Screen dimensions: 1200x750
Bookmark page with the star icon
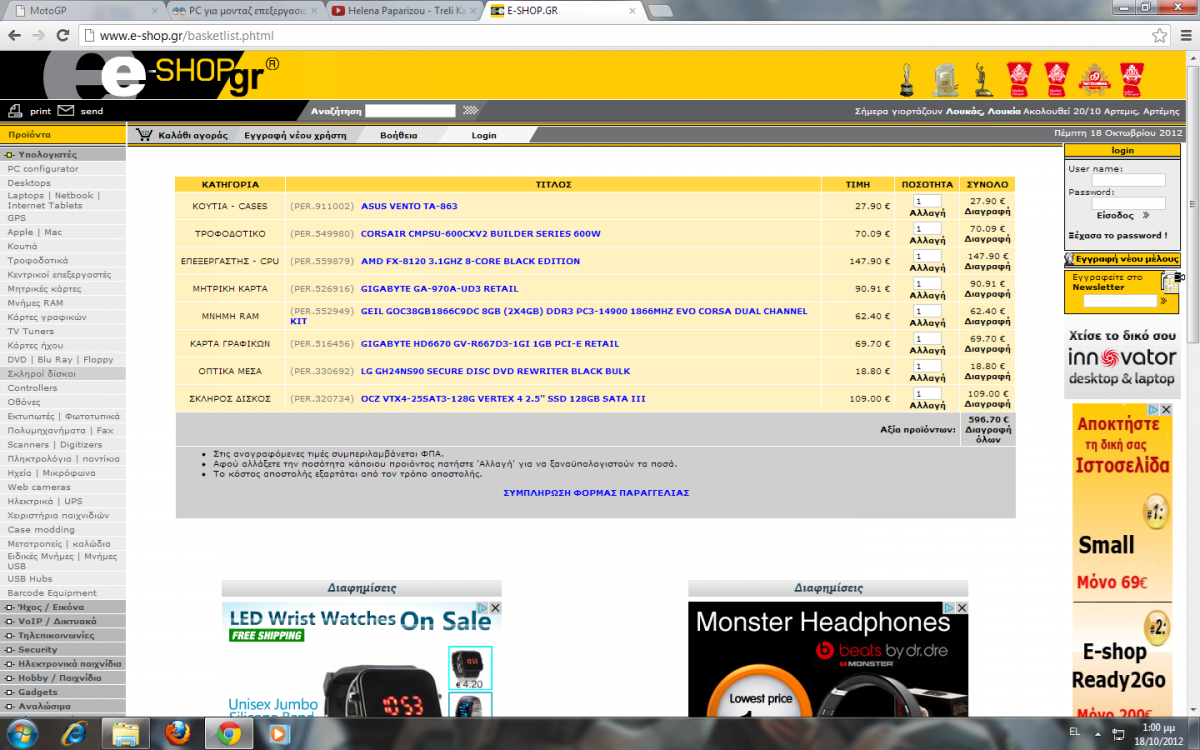[x=1159, y=35]
